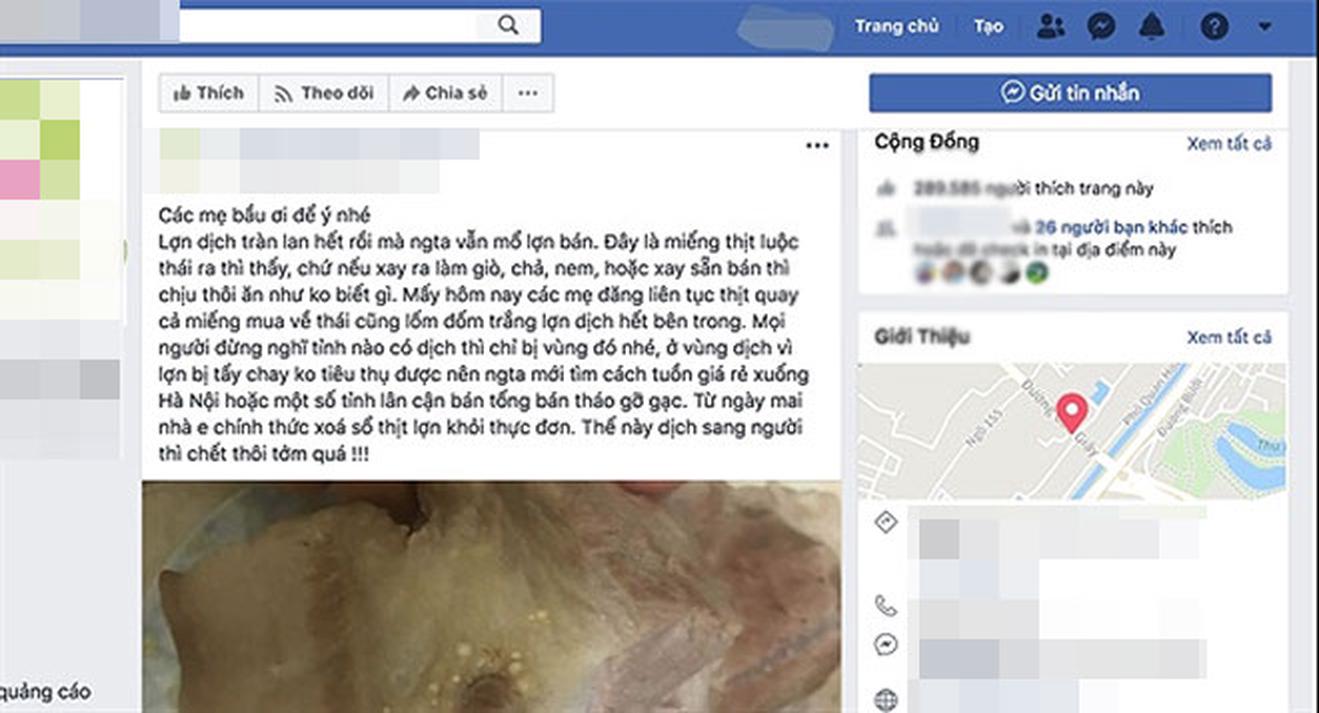The image size is (1319, 713).
Task: Click the Thích page button
Action: click(x=209, y=93)
